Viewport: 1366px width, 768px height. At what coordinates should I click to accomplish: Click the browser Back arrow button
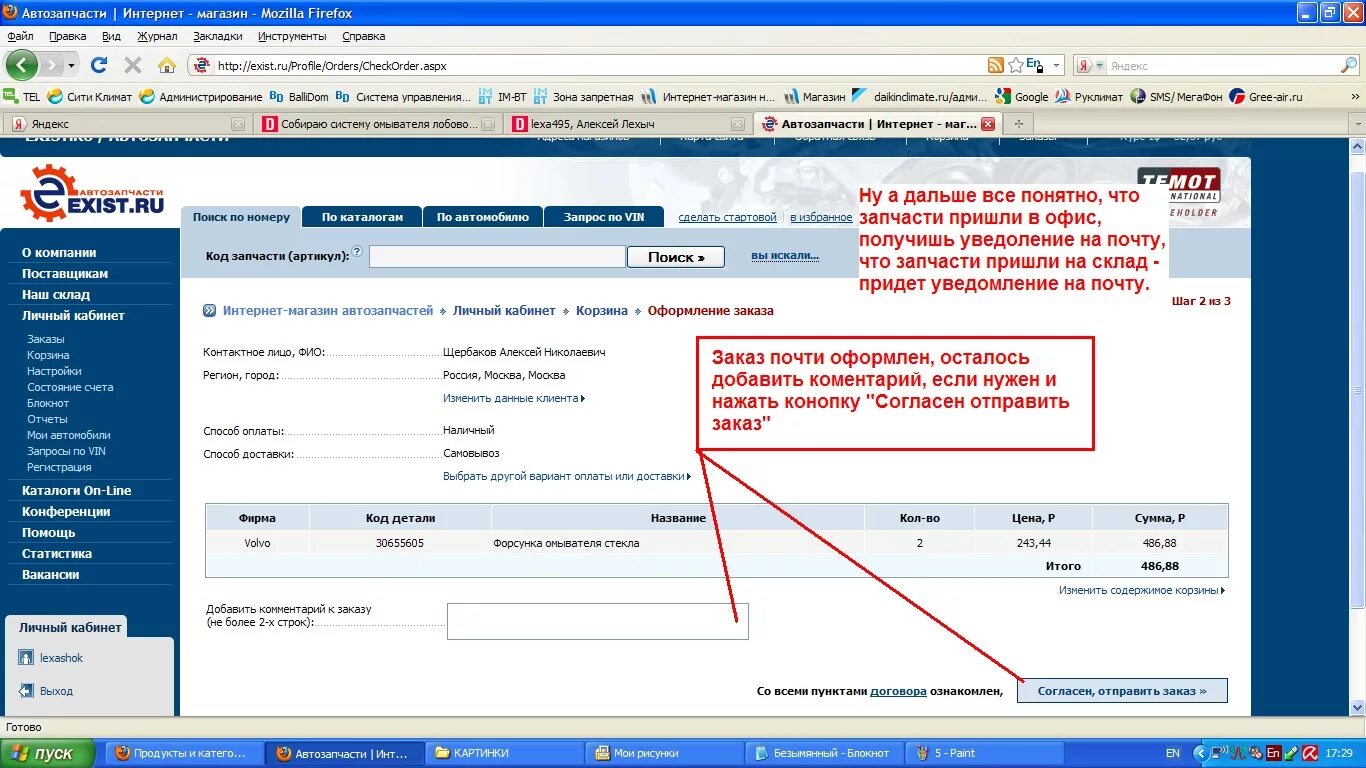[22, 65]
